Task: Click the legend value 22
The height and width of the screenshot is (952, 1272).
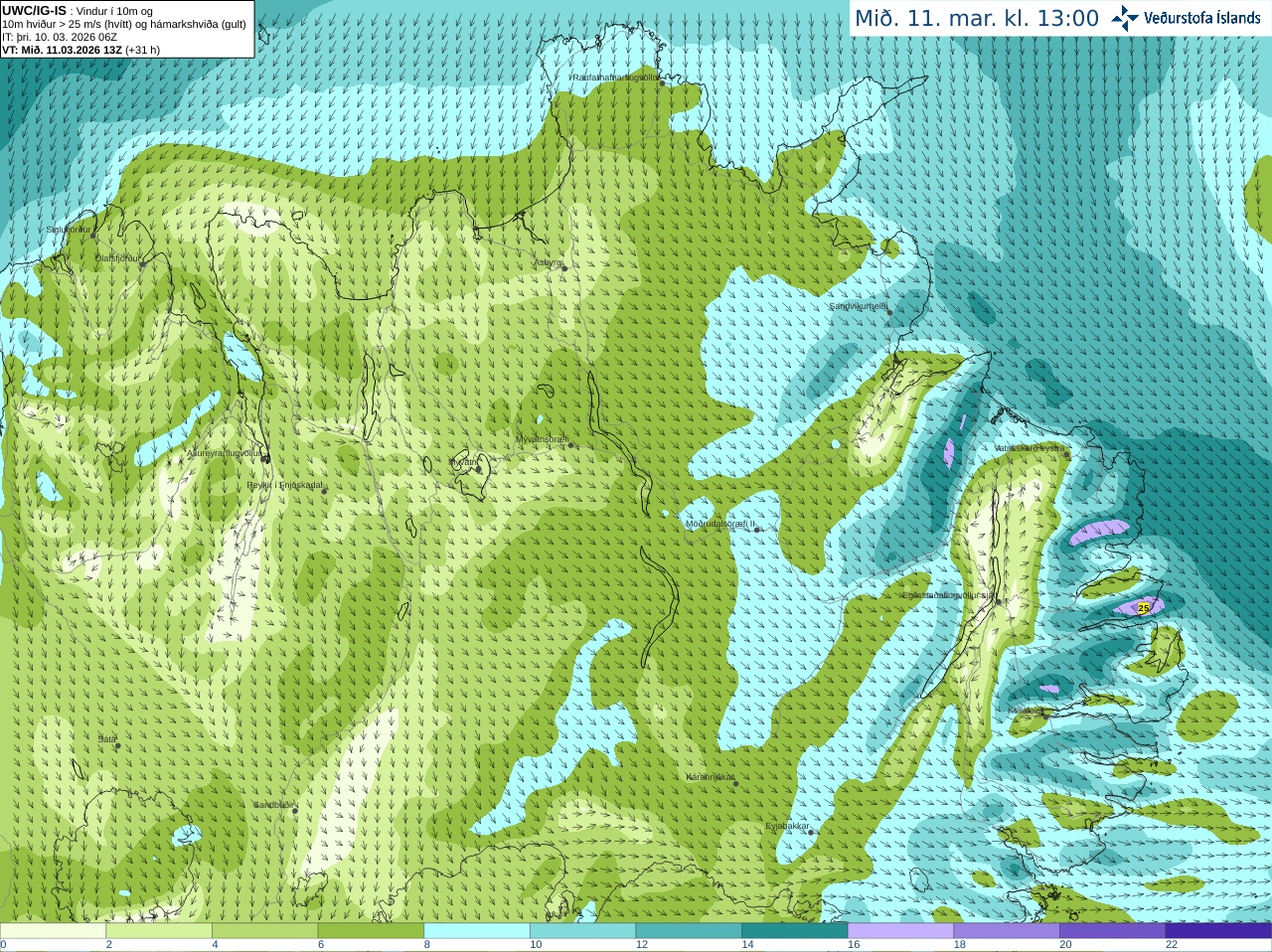Action: (1172, 945)
